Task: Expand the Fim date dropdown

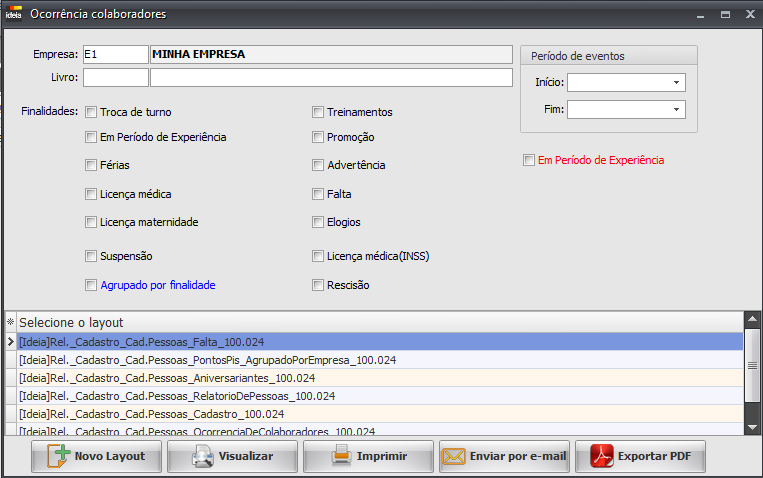Action: [x=676, y=109]
